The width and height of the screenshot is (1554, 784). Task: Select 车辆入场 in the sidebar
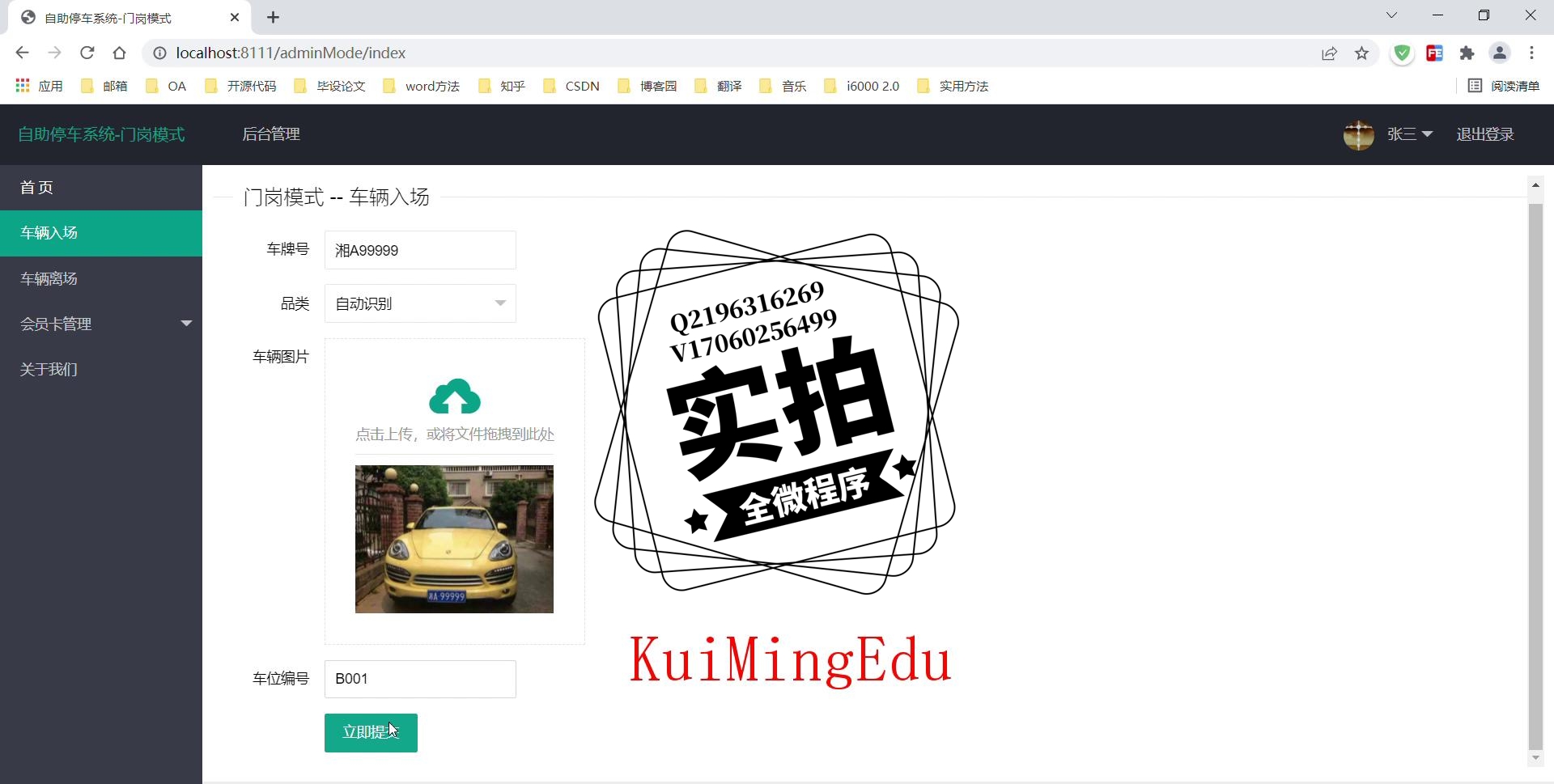(x=101, y=233)
